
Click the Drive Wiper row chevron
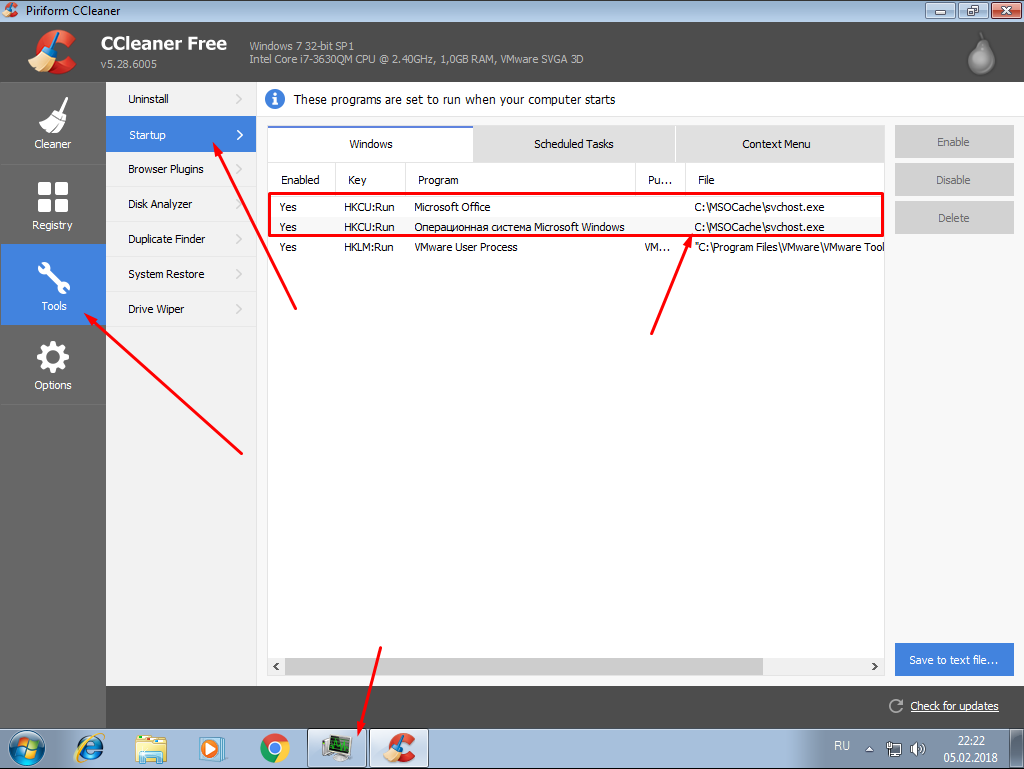coord(239,309)
